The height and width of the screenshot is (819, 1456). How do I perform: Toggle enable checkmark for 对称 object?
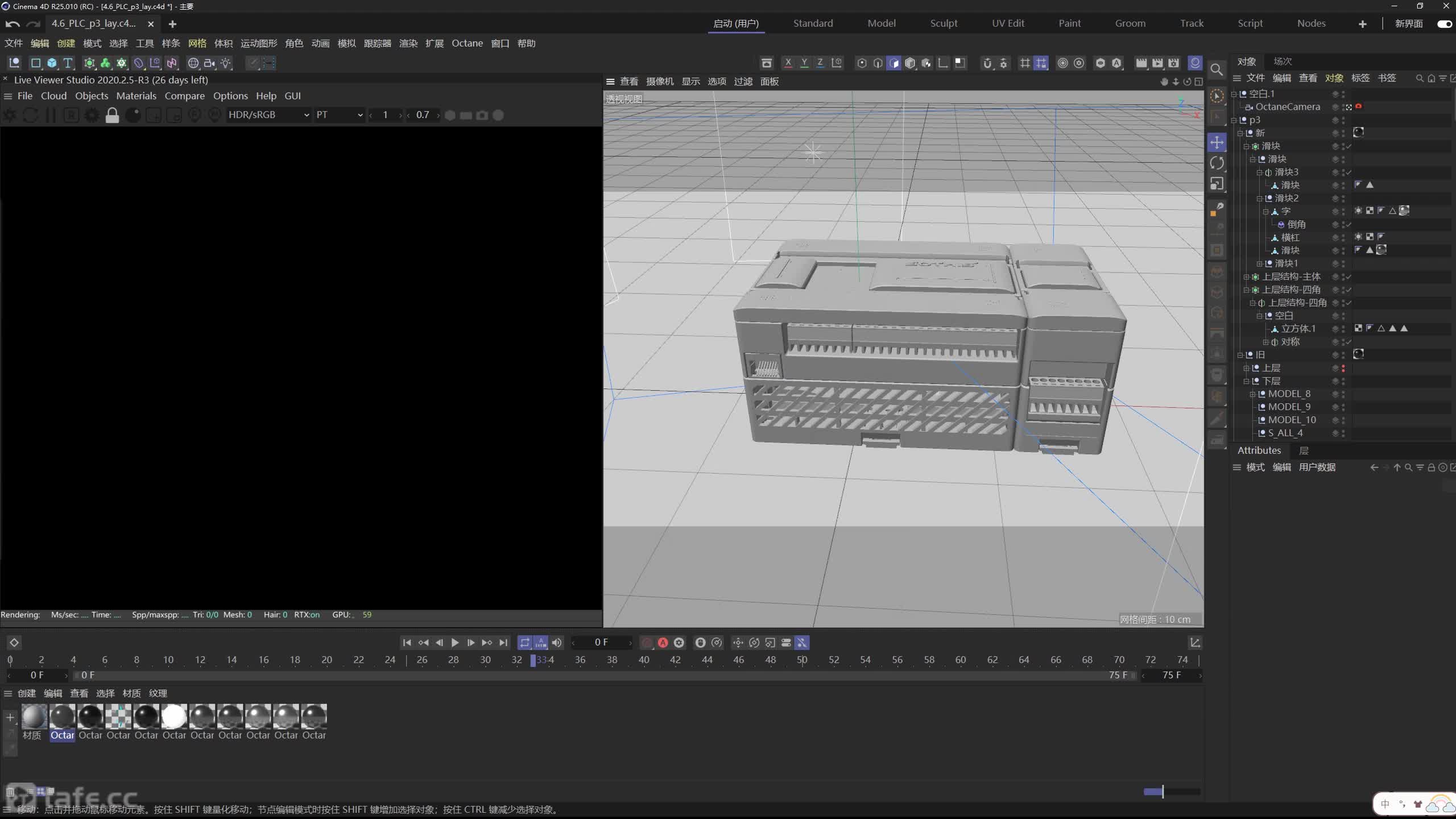[x=1349, y=342]
